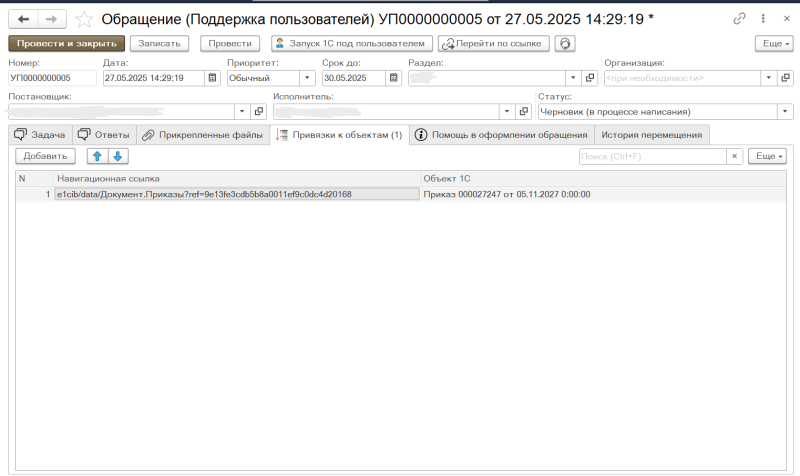Click into the Поиск search field
The image size is (800, 476).
(652, 156)
